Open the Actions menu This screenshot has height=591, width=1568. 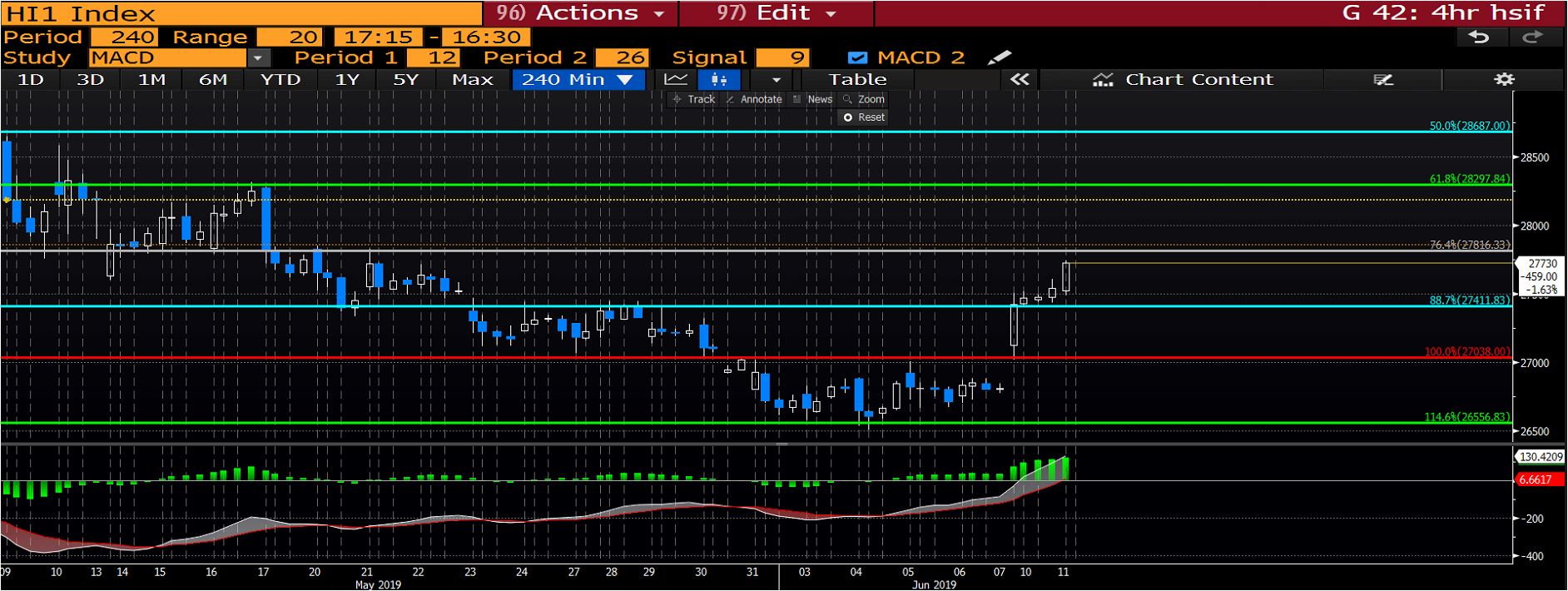[581, 13]
